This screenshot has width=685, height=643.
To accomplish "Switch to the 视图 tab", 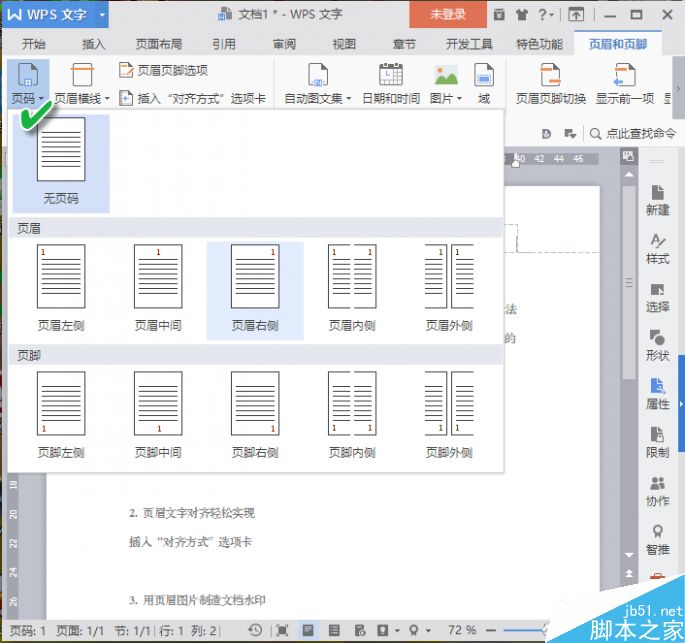I will pos(344,44).
